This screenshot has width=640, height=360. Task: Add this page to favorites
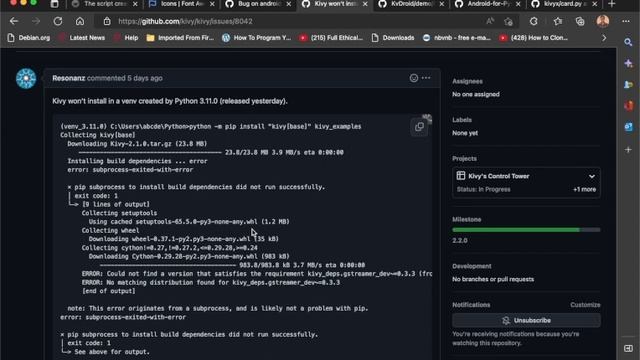point(509,22)
